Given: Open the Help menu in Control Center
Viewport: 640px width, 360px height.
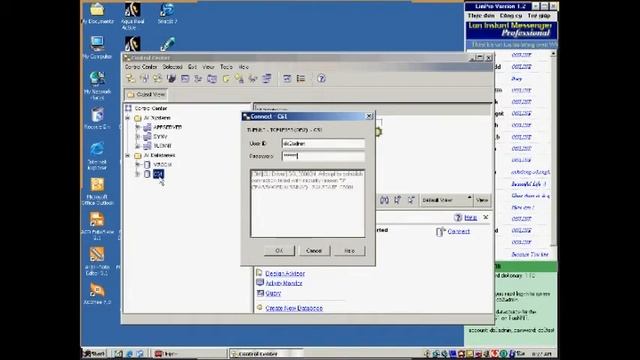Looking at the screenshot, I should [244, 67].
